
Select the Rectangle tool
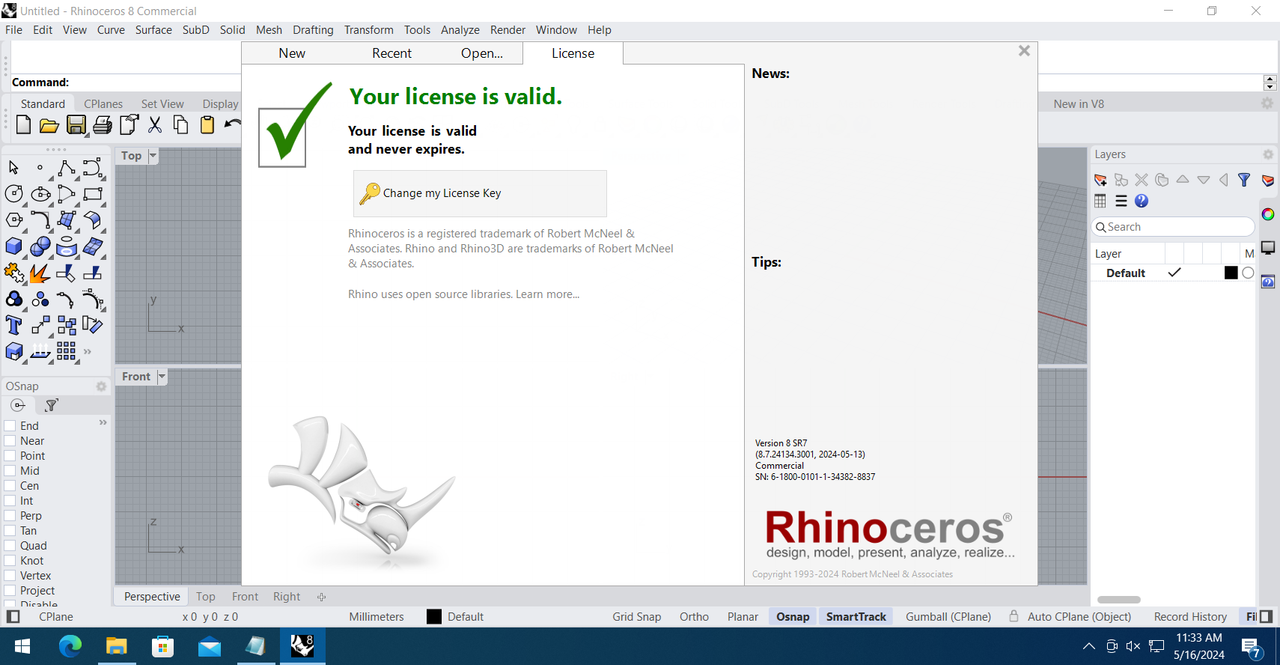[x=93, y=194]
